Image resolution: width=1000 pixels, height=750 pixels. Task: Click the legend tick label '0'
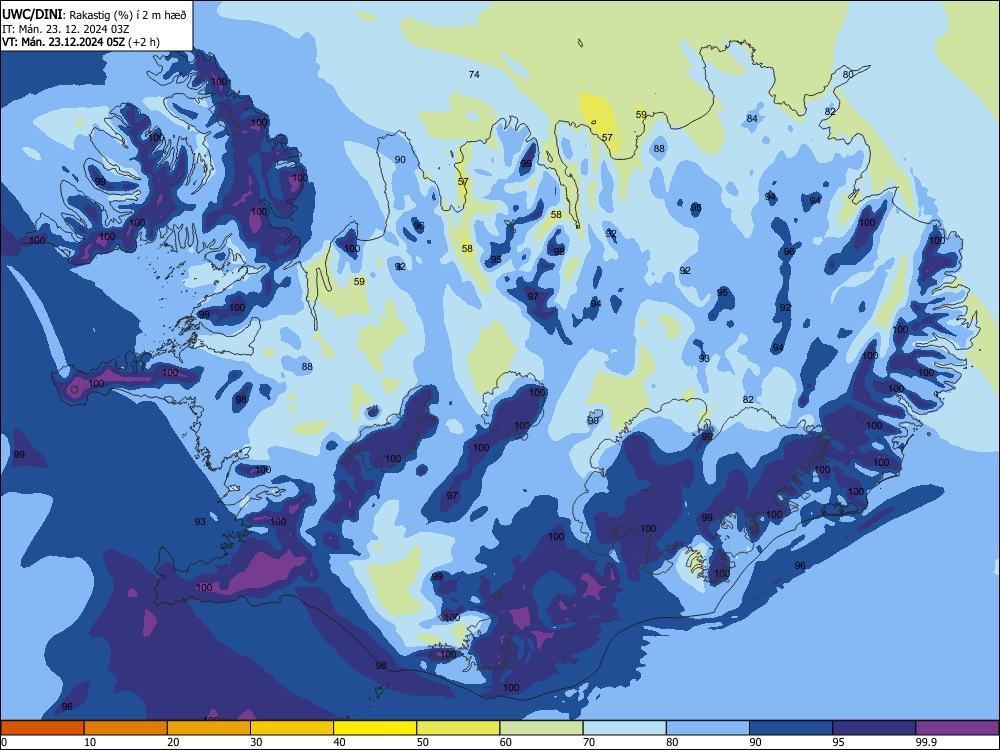click(4, 742)
